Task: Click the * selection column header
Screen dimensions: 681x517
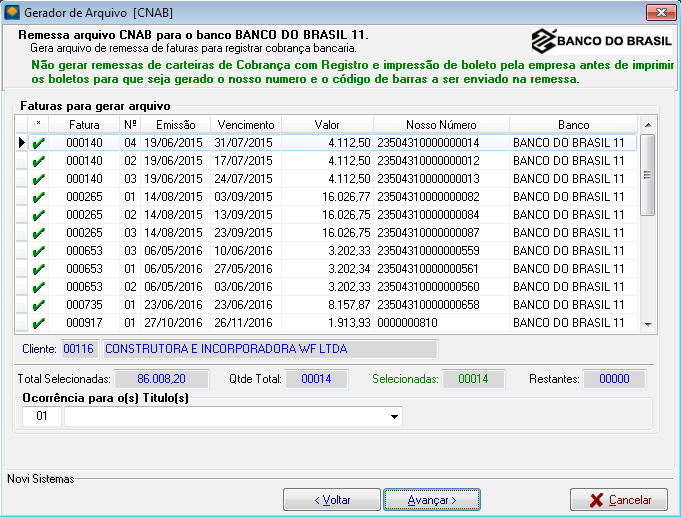Action: click(x=39, y=125)
